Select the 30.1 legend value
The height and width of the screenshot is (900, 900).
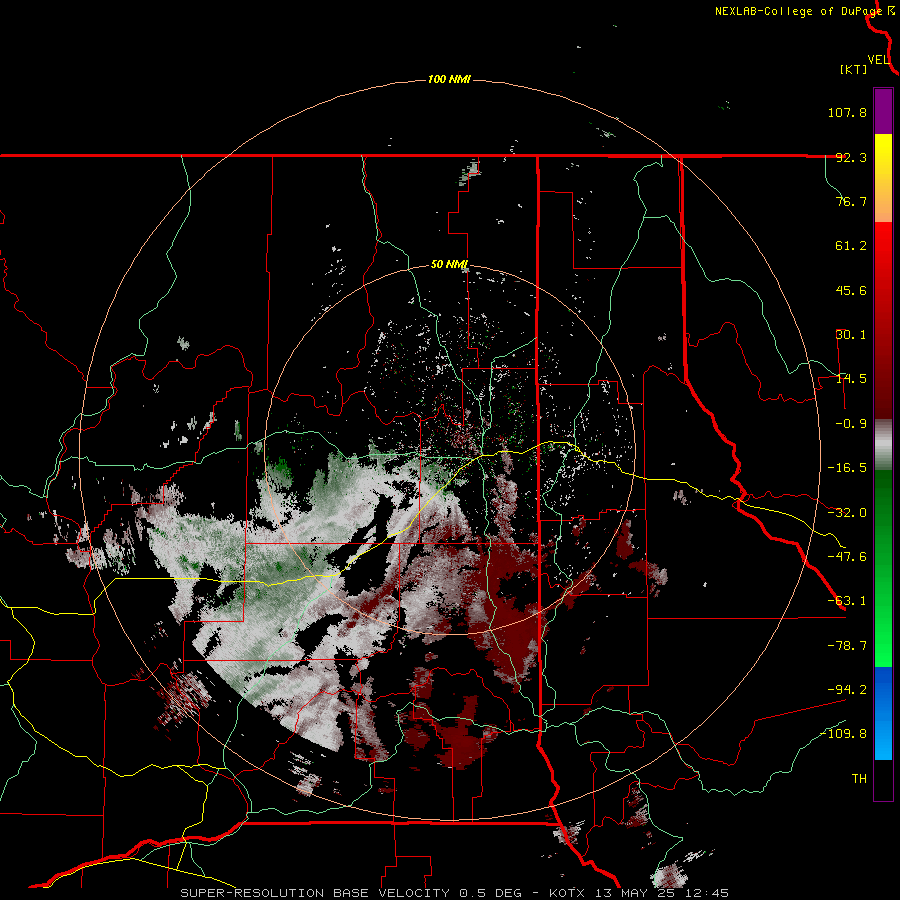[x=851, y=335]
